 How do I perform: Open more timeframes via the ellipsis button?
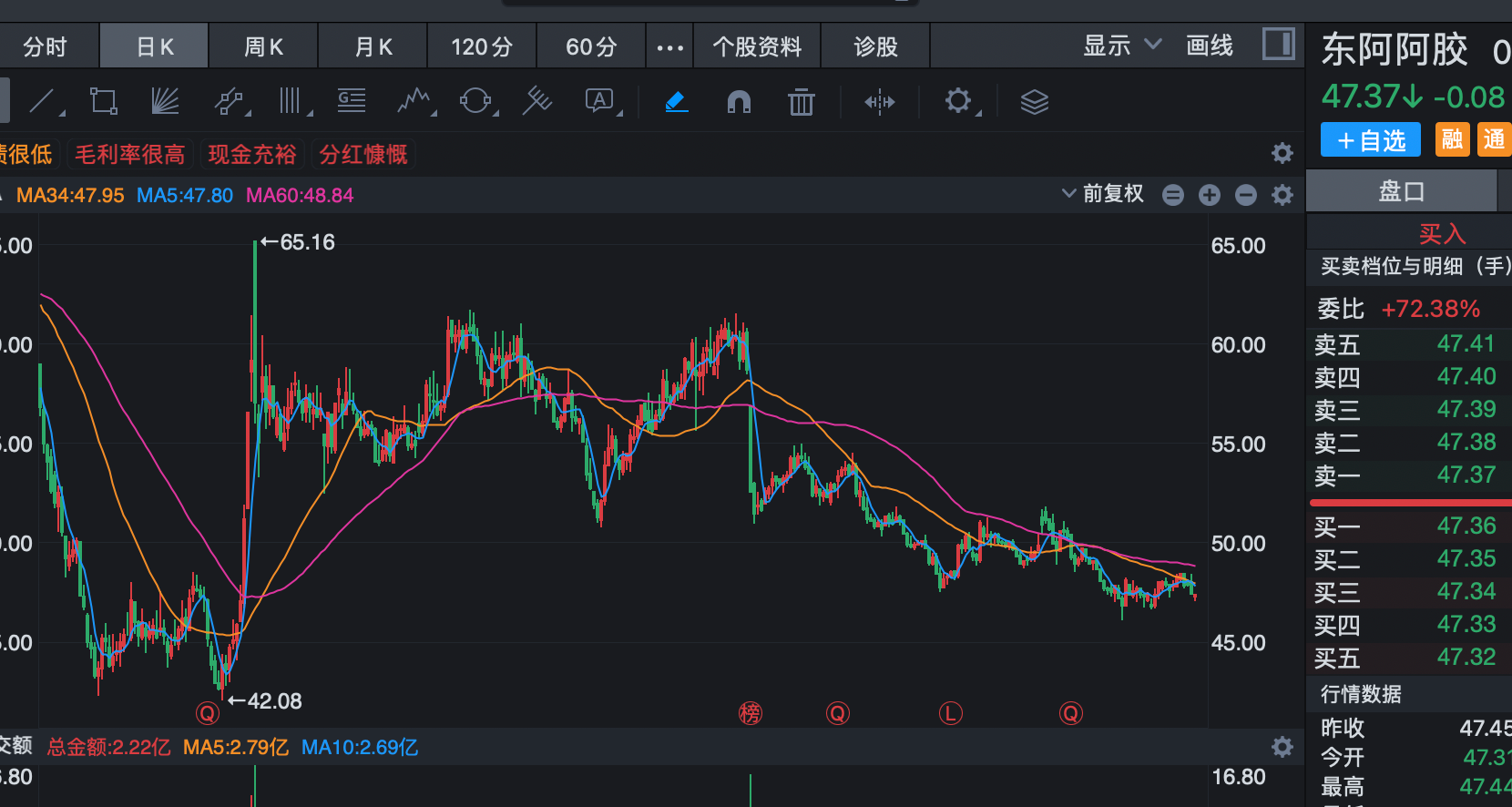[x=669, y=47]
